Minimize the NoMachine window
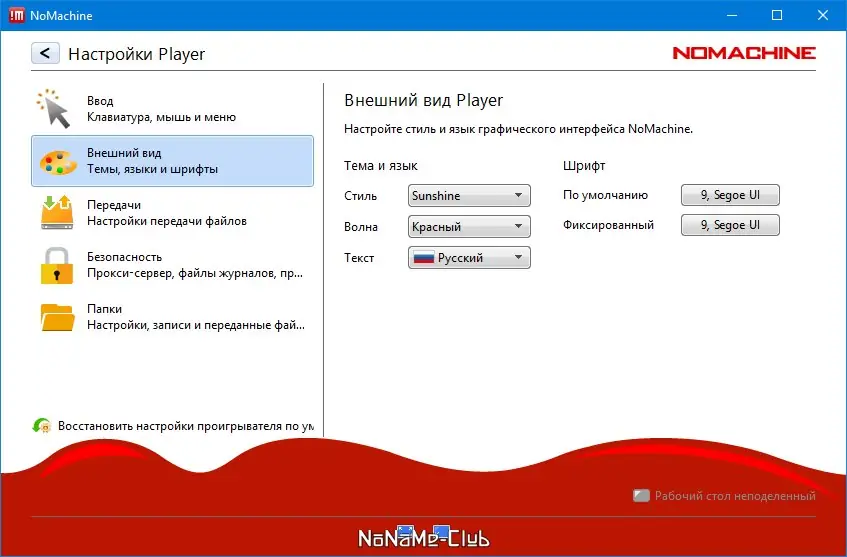The width and height of the screenshot is (847, 557). click(x=732, y=15)
